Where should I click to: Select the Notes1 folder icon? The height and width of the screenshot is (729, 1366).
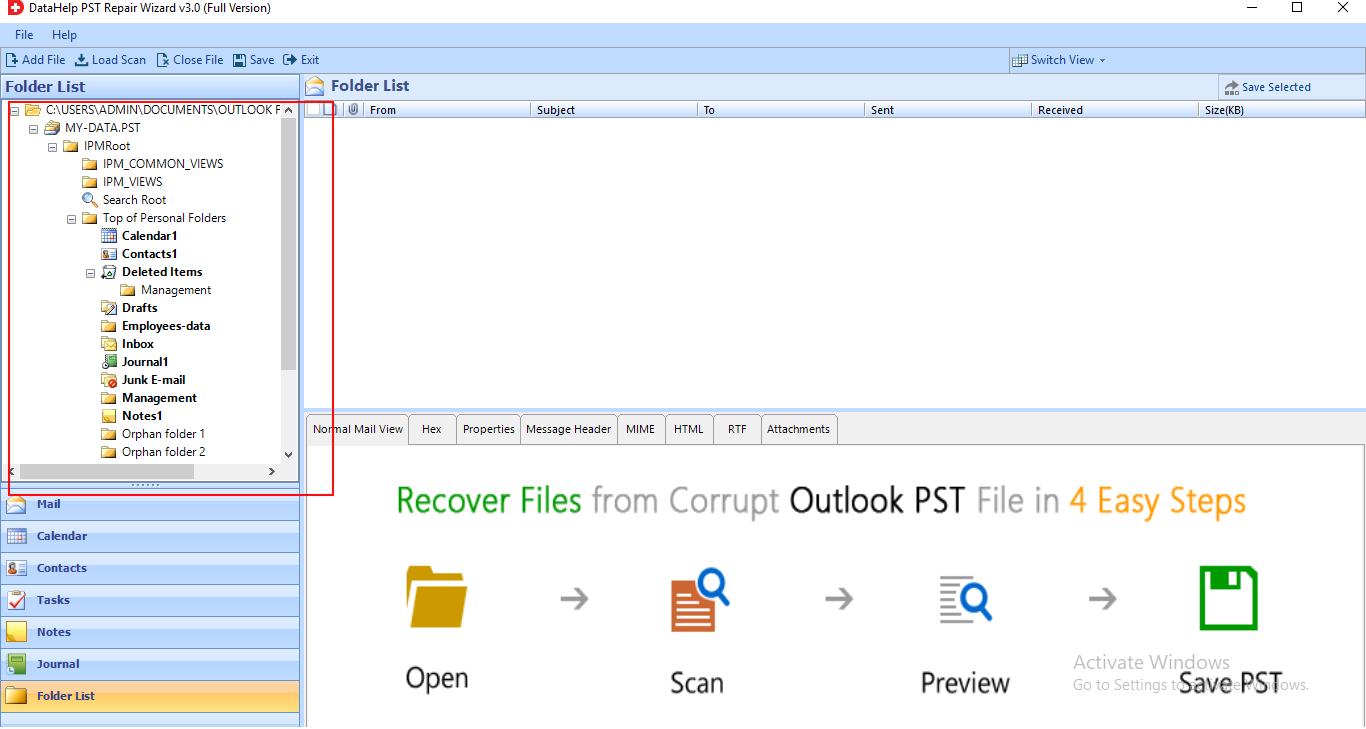pyautogui.click(x=109, y=416)
